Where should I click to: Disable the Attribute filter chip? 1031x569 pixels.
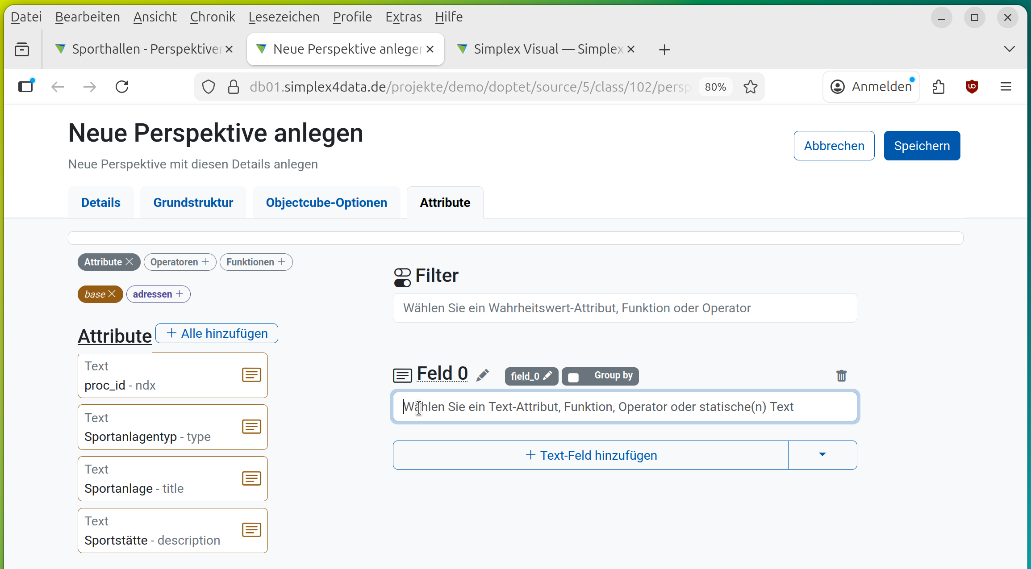coord(129,262)
